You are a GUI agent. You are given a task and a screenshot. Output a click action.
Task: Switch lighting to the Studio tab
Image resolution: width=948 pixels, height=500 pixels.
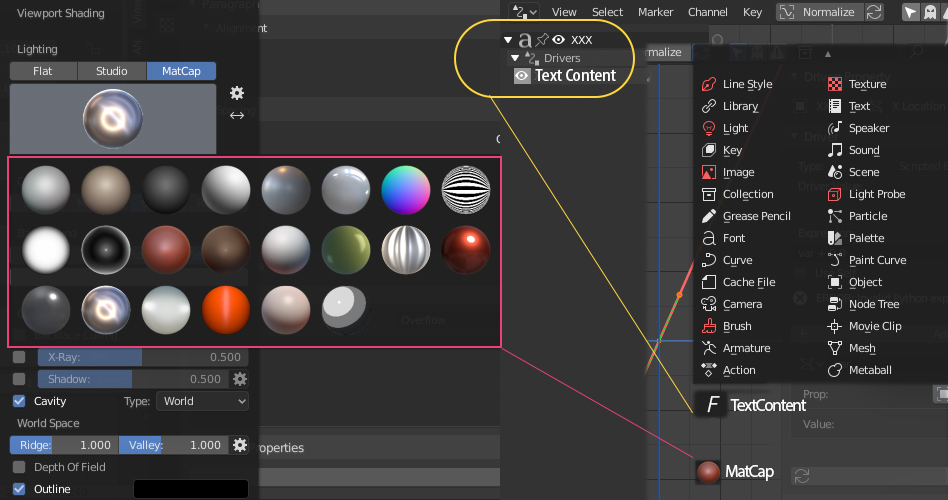[112, 71]
